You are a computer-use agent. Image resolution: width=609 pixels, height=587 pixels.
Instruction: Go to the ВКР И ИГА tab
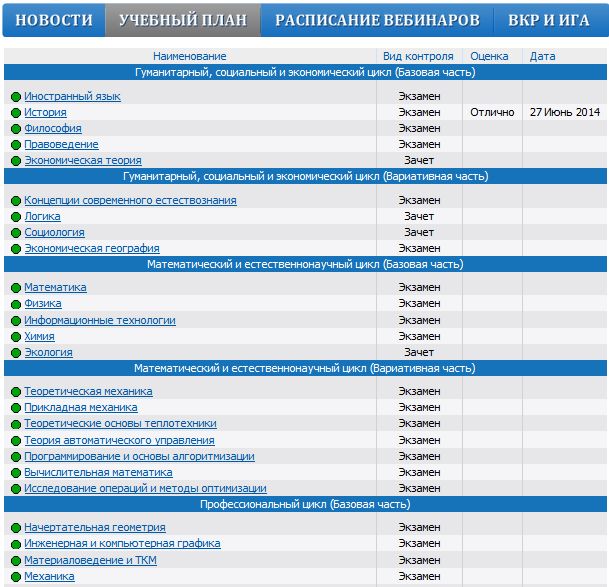click(549, 20)
